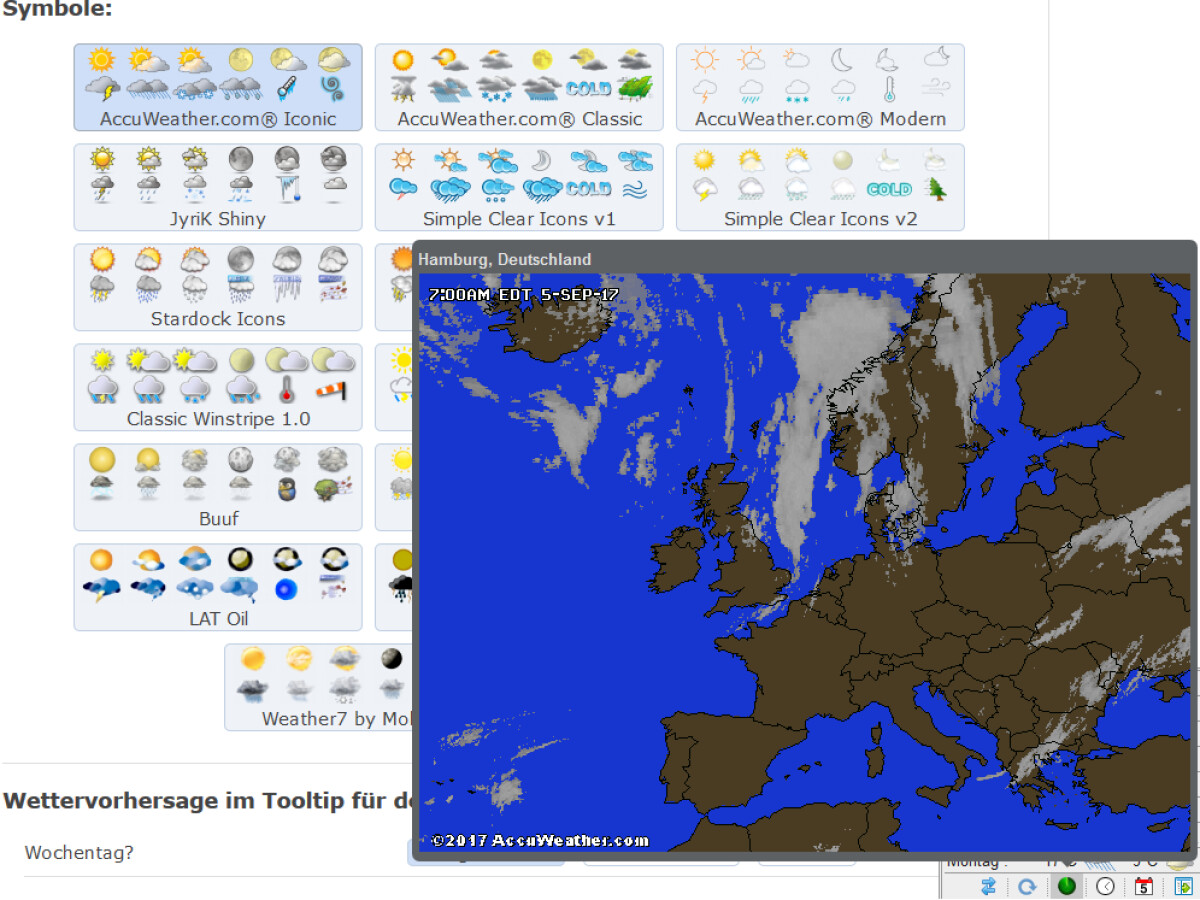
Task: Click the blue swap arrows icon
Action: (x=988, y=885)
